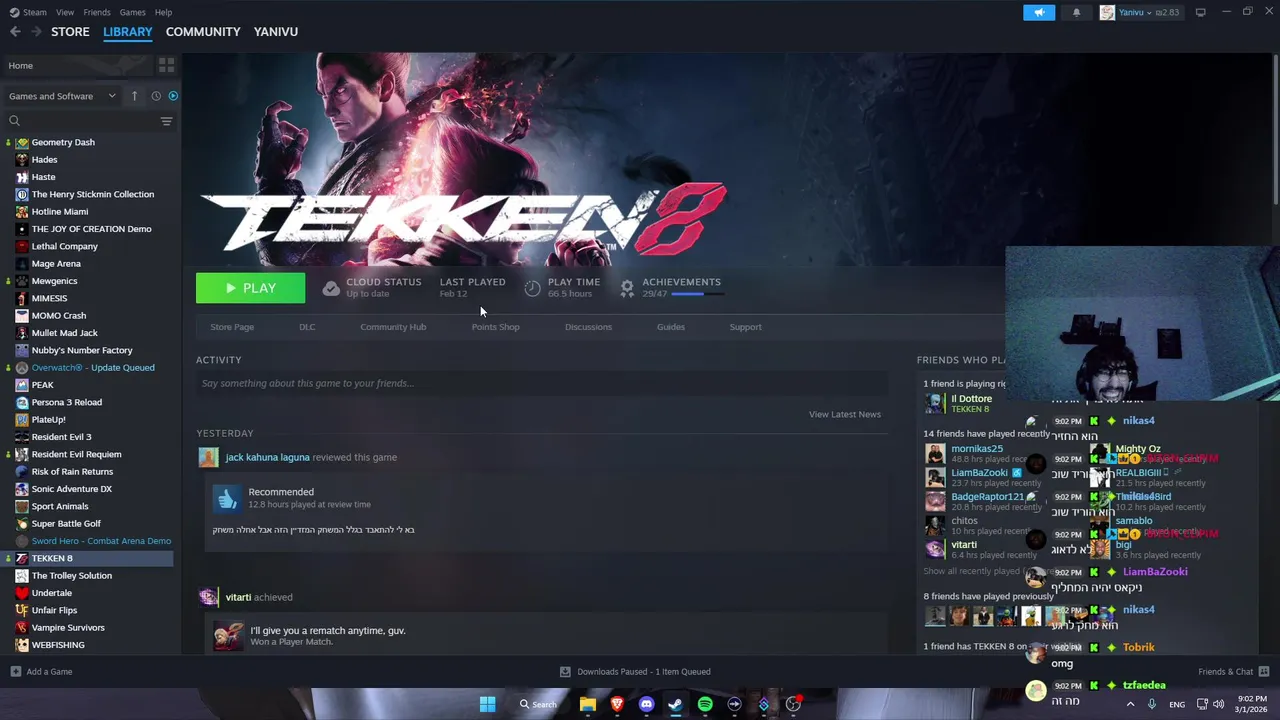This screenshot has height=720, width=1280.
Task: Select Geometry Dash in the library list
Action: [63, 142]
